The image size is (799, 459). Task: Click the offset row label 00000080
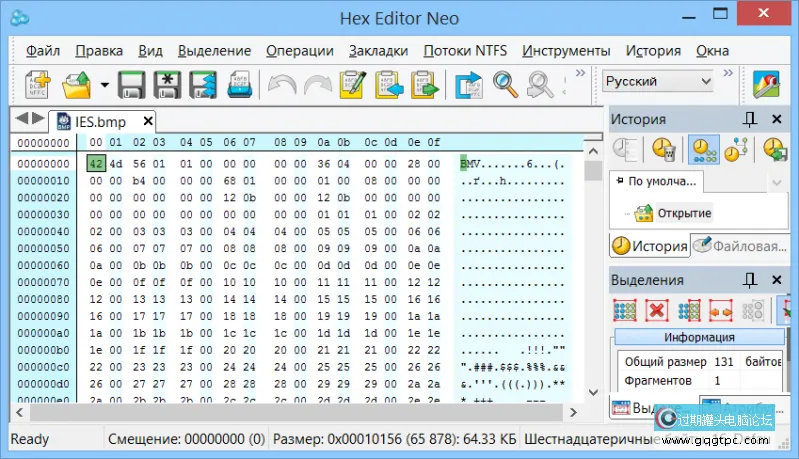click(43, 299)
